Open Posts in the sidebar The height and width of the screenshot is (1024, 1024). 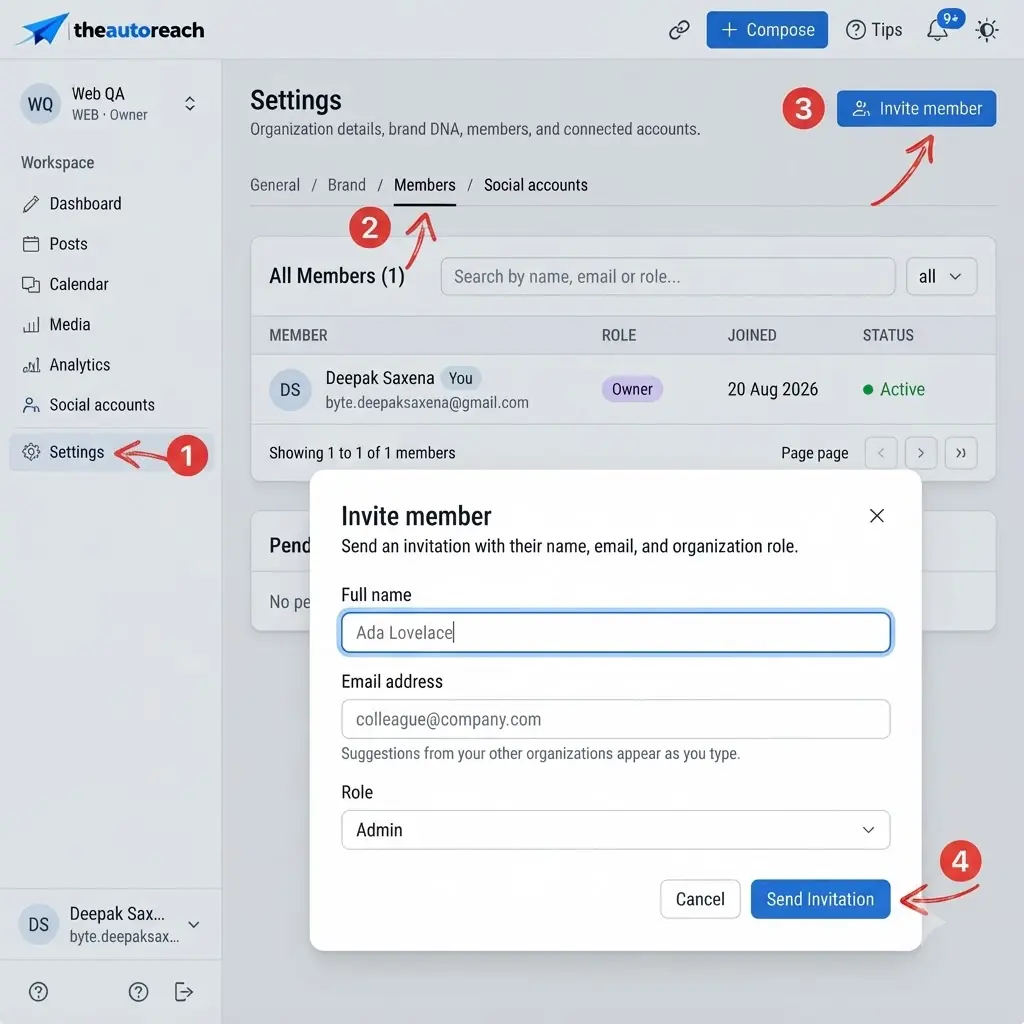[68, 244]
